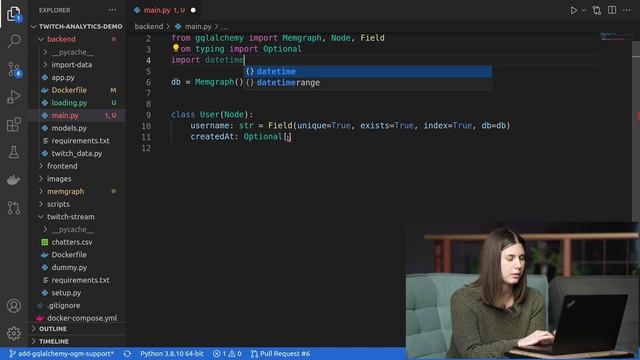Expand the OUTLINE section
The height and width of the screenshot is (360, 640).
[77, 329]
